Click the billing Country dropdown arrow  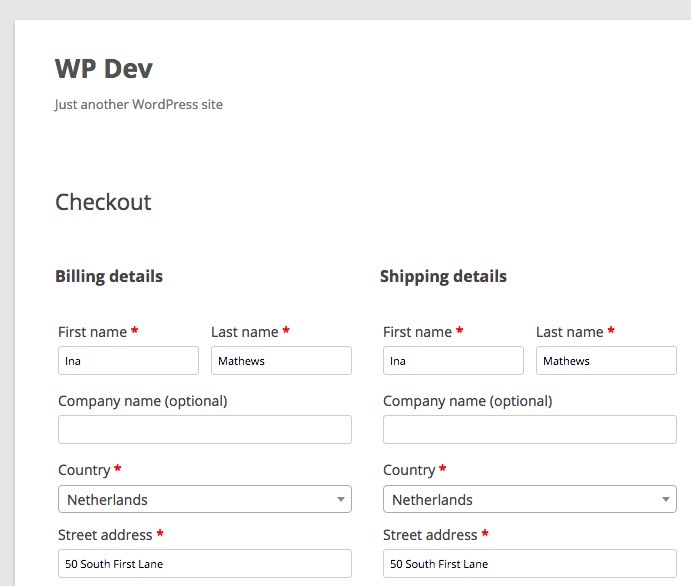[341, 500]
